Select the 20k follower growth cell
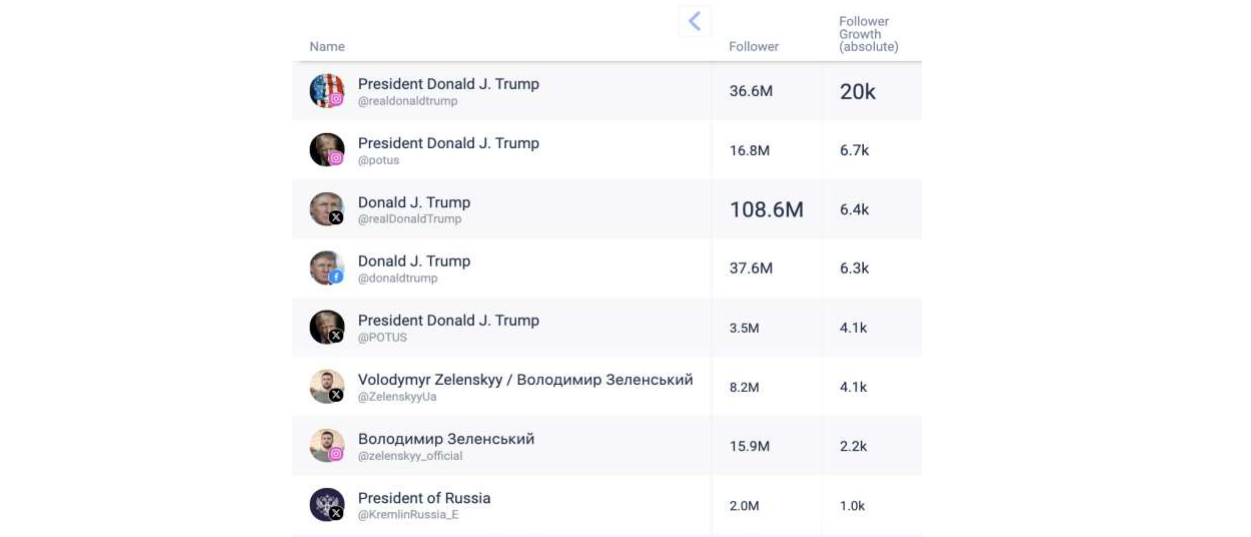This screenshot has width=1251, height=537. (x=857, y=92)
